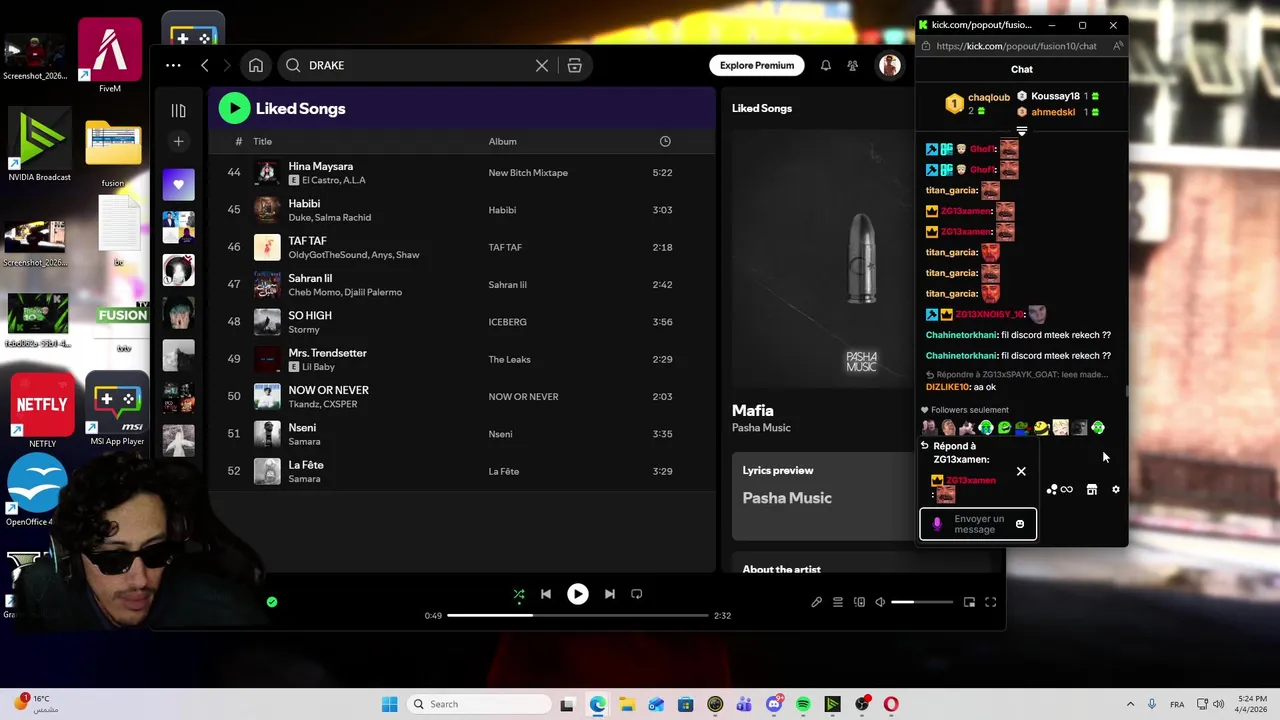Screen dimensions: 1280x720
Task: Go back in Spotify navigation
Action: click(x=205, y=65)
